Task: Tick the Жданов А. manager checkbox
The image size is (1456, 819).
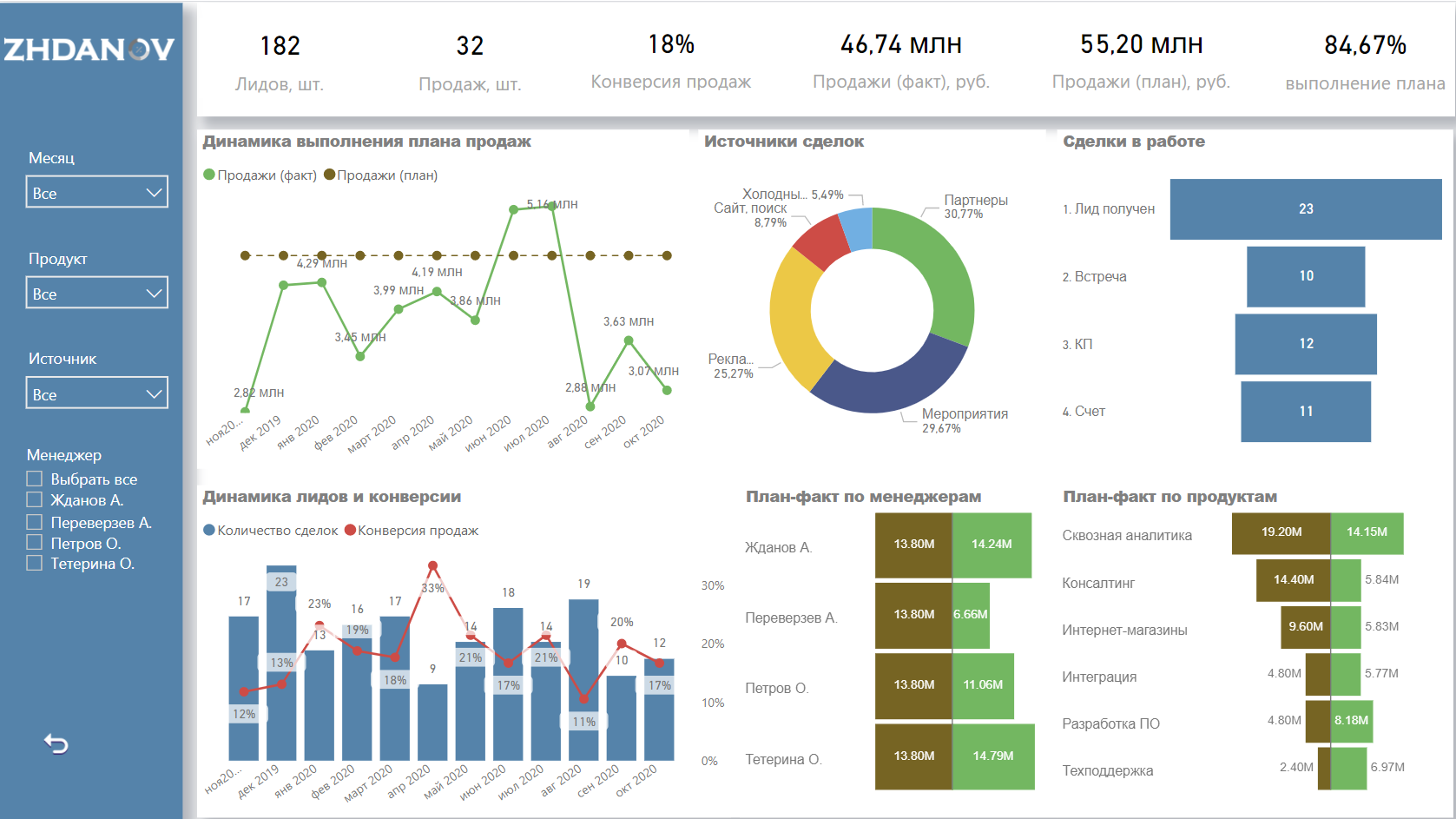Action: coord(35,499)
